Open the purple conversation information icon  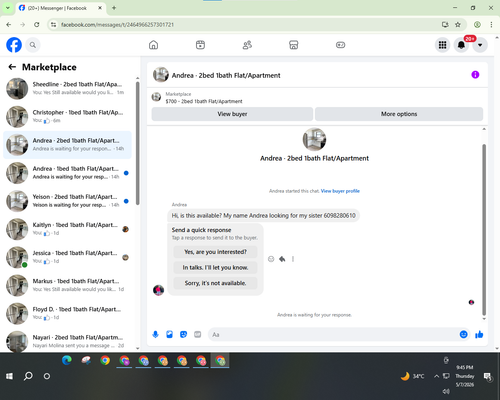tap(475, 75)
